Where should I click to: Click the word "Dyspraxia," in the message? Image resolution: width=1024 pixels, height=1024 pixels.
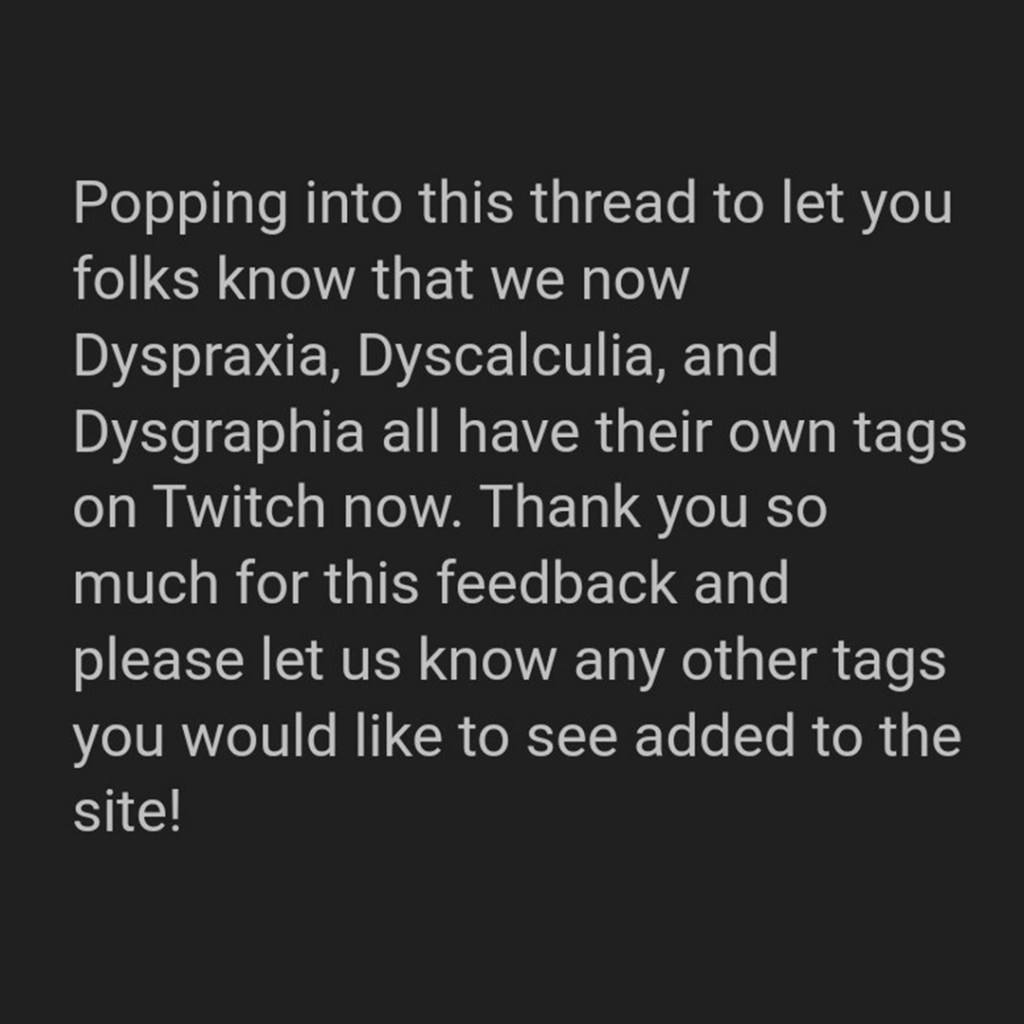pyautogui.click(x=207, y=357)
